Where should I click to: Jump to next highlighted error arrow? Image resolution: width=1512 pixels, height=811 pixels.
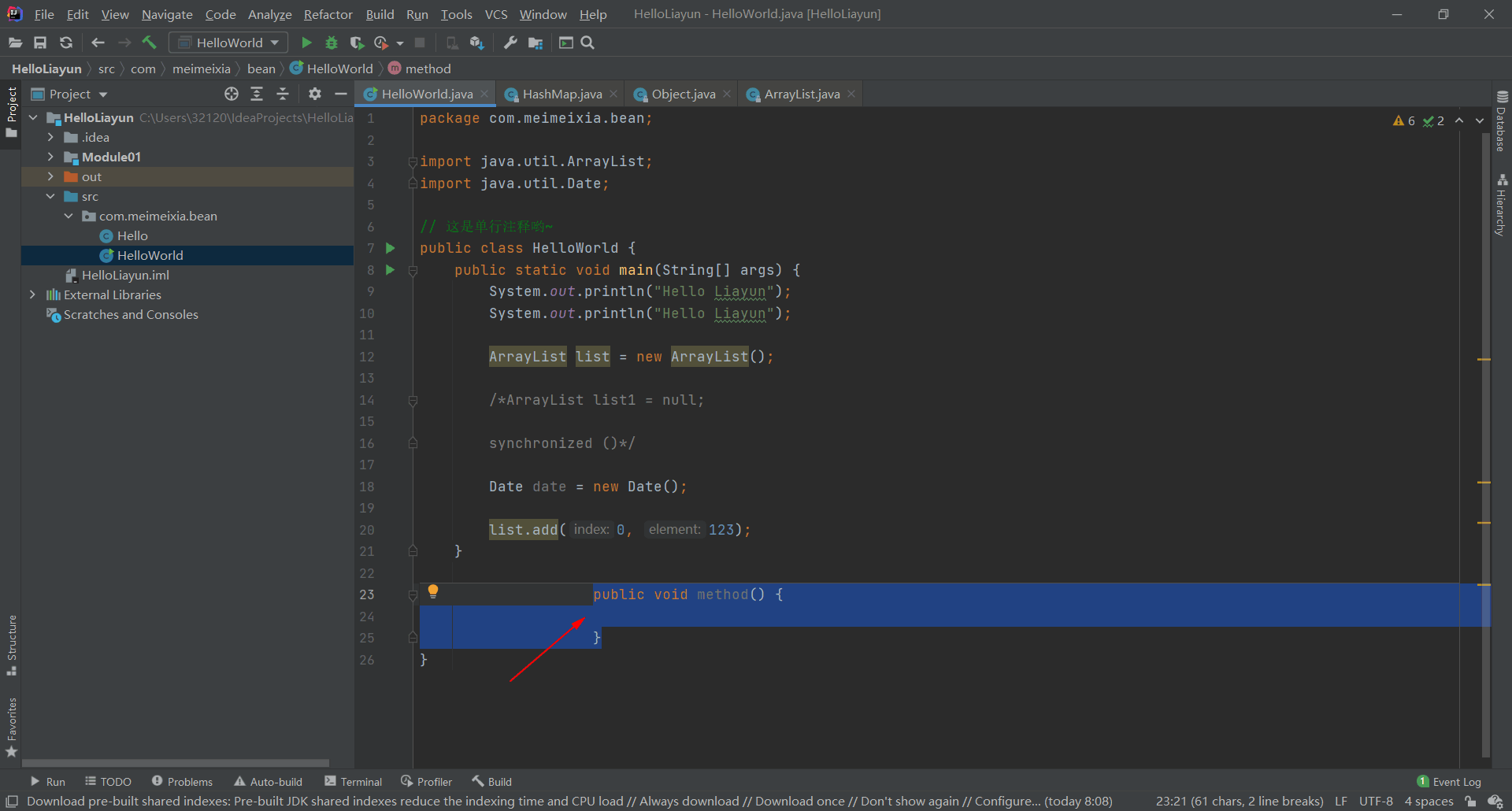click(1480, 120)
